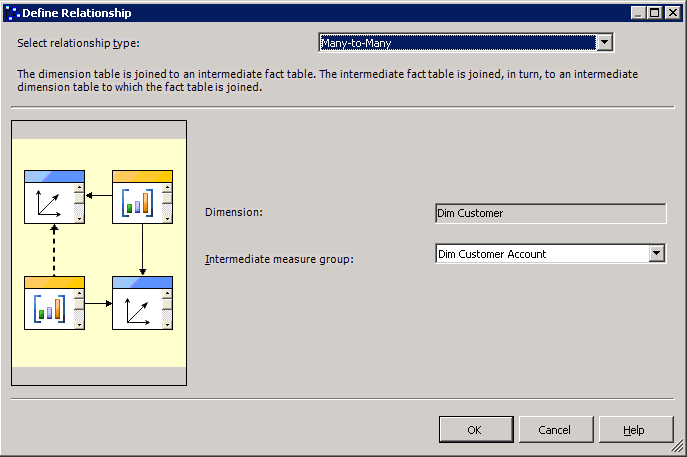Click the top-left dimension axes diagram icon
The image size is (687, 457).
tap(49, 203)
